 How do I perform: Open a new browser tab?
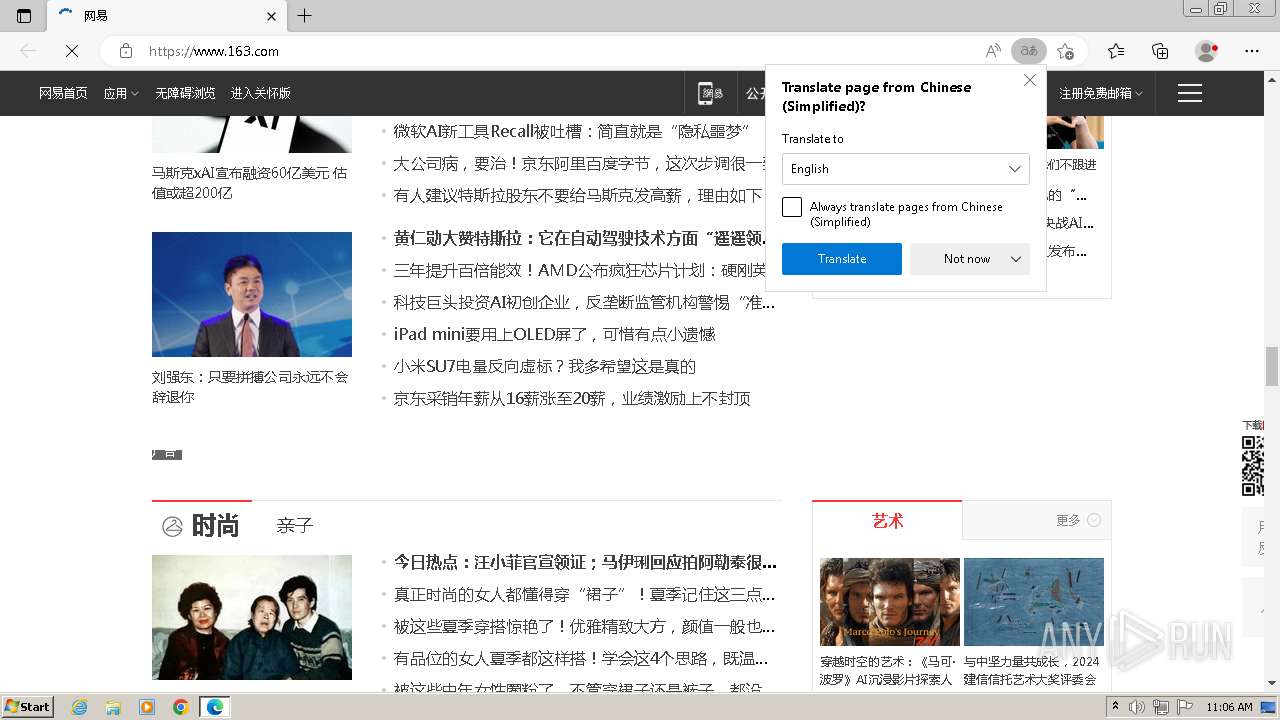pyautogui.click(x=305, y=15)
